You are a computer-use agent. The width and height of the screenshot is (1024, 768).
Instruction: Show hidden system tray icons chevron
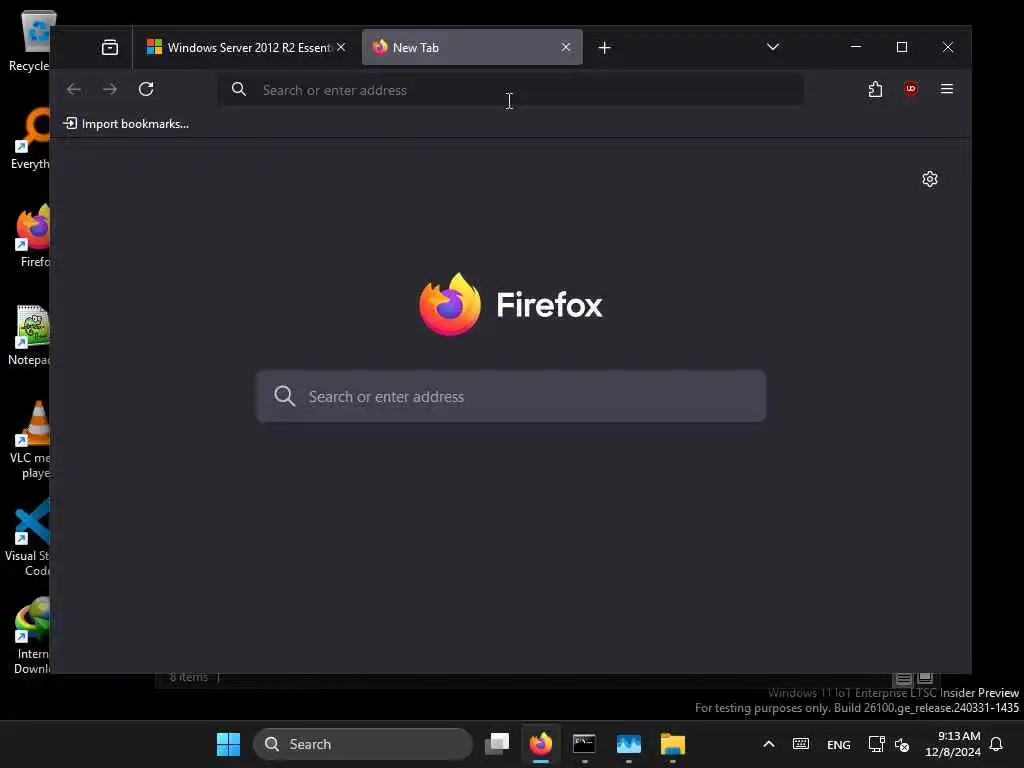point(769,744)
